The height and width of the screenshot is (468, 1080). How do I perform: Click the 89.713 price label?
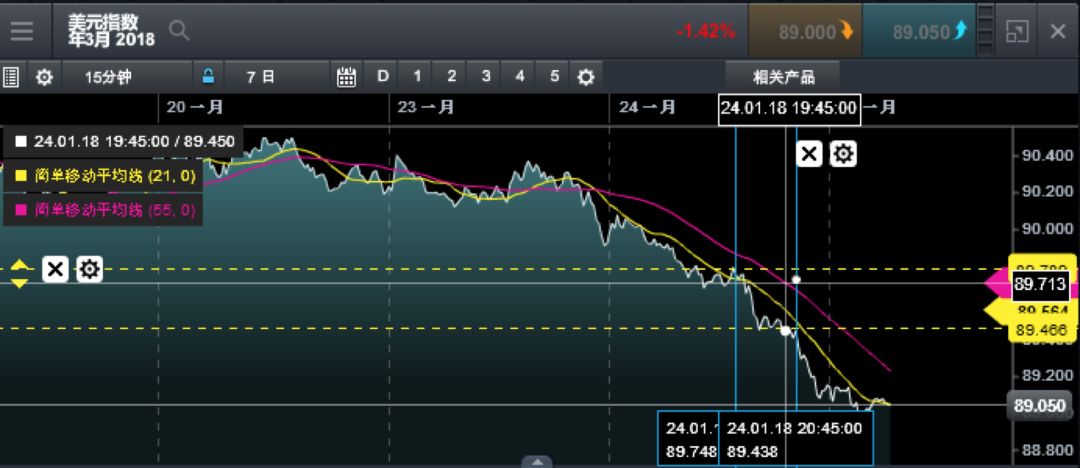[x=1041, y=284]
